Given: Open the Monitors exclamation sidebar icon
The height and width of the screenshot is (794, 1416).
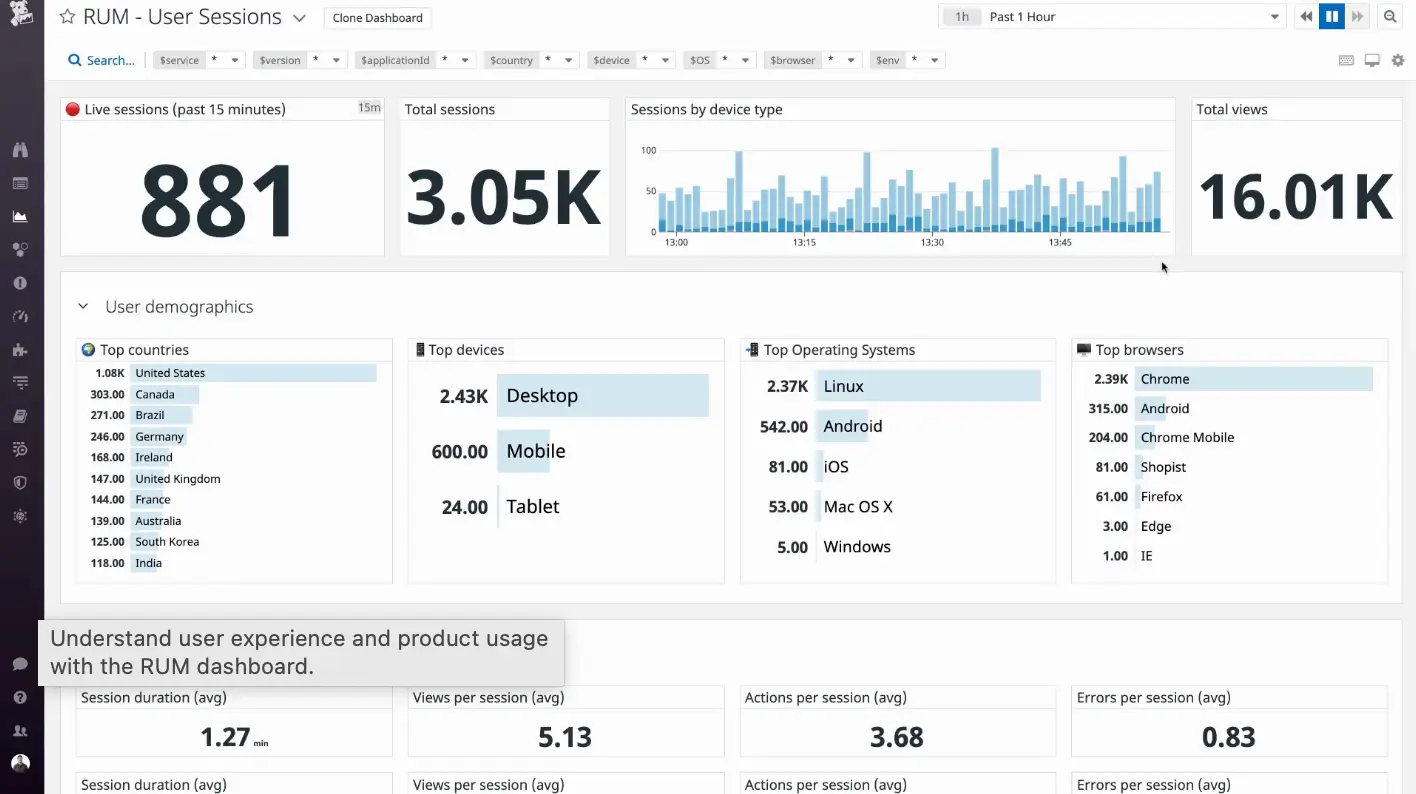Looking at the screenshot, I should click(x=20, y=283).
